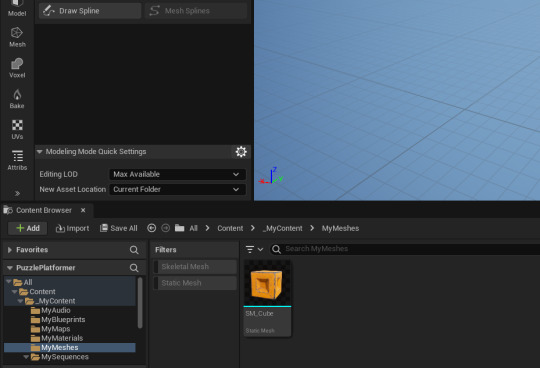Click the Import button
Image resolution: width=540 pixels, height=368 pixels.
tap(72, 228)
